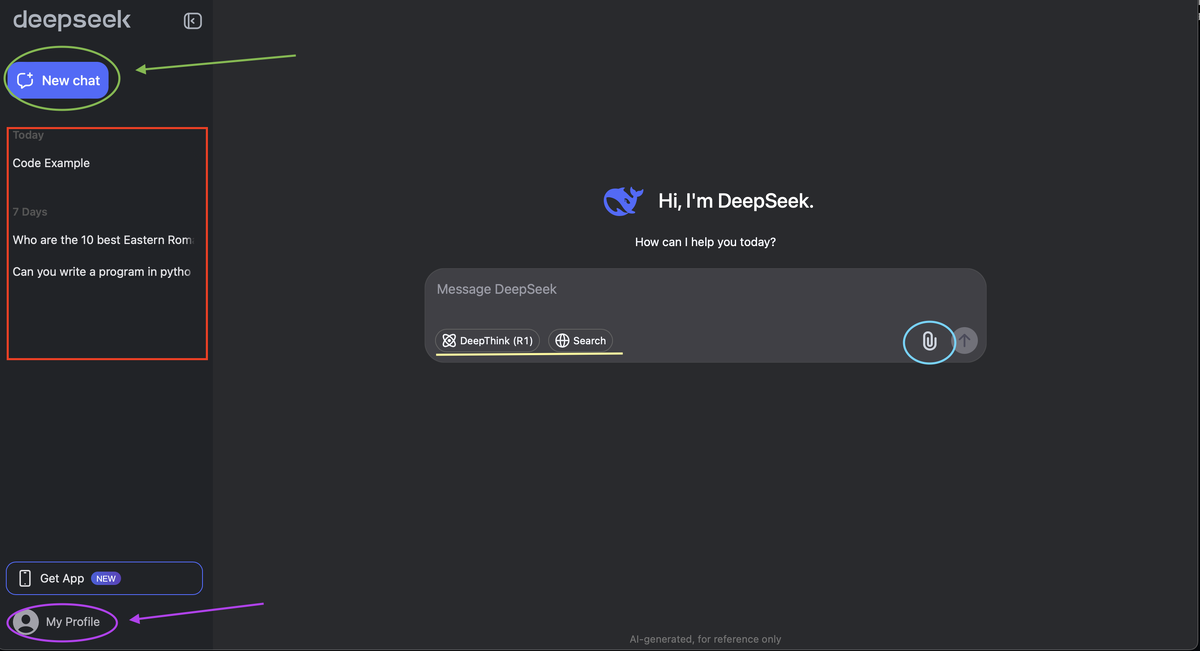The width and height of the screenshot is (1200, 651).
Task: Toggle DeepThink (R1) mode
Action: (x=487, y=341)
